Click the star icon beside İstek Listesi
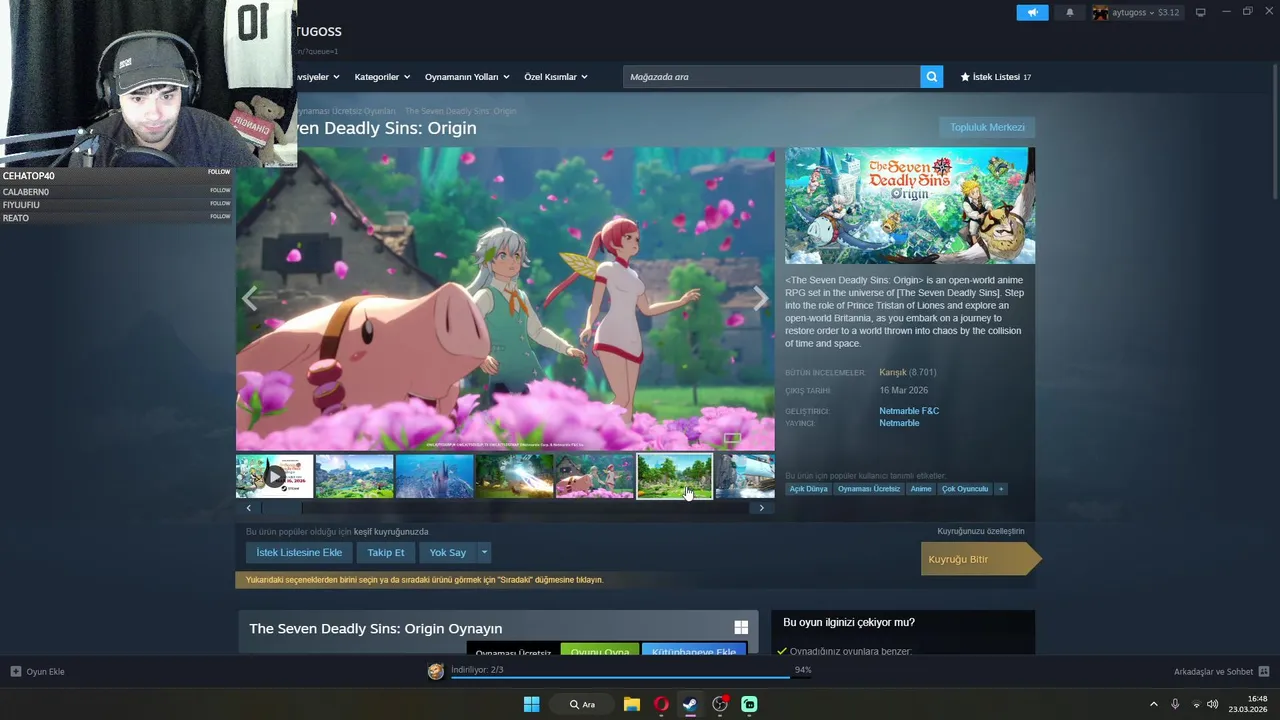The height and width of the screenshot is (720, 1280). (965, 77)
